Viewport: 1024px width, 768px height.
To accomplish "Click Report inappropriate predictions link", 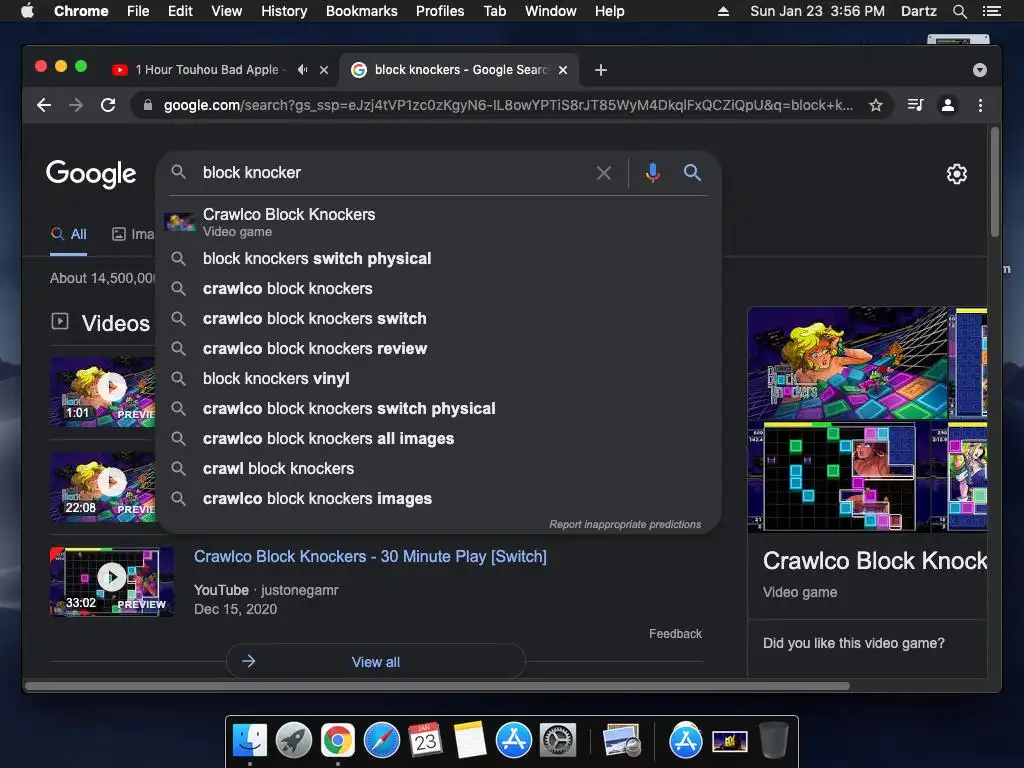I will [x=625, y=524].
